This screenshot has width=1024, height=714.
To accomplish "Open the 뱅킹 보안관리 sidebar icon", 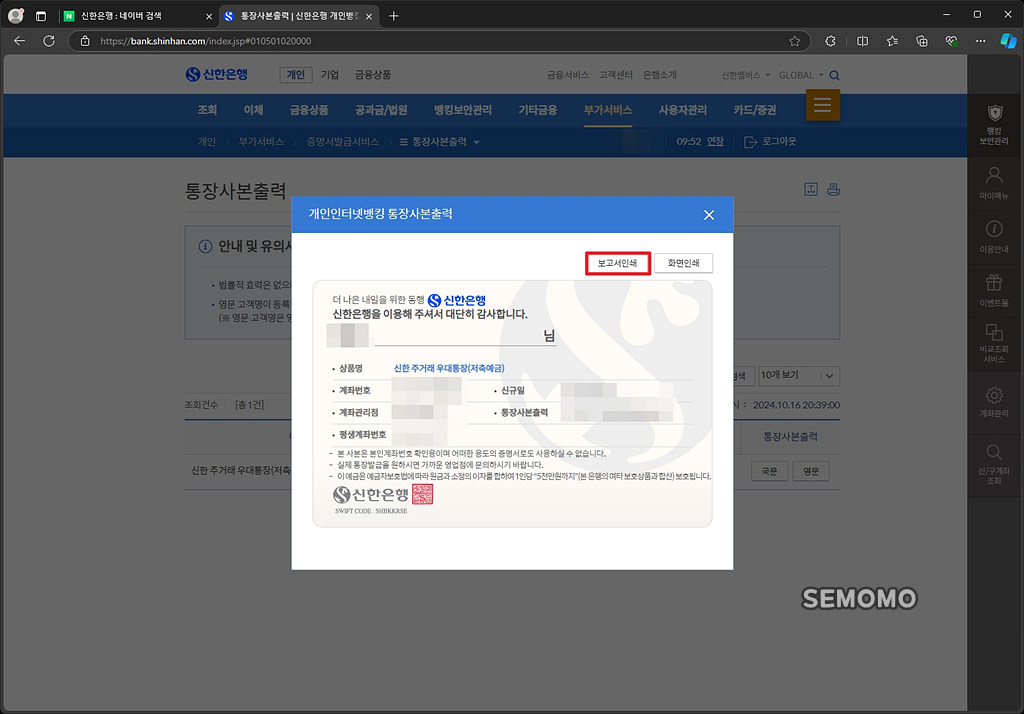I will pos(994,124).
